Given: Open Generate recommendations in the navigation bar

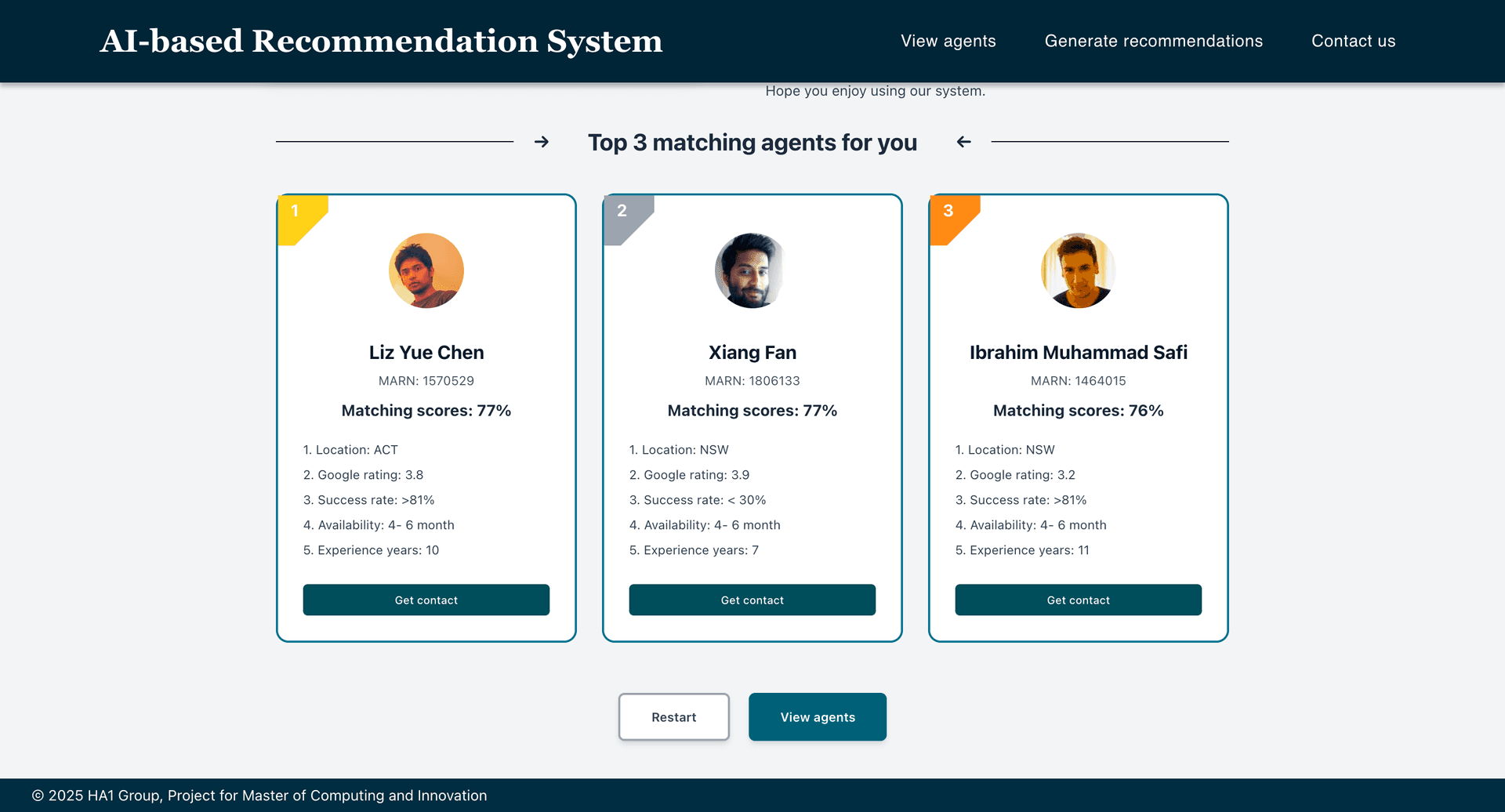Looking at the screenshot, I should click(x=1153, y=41).
